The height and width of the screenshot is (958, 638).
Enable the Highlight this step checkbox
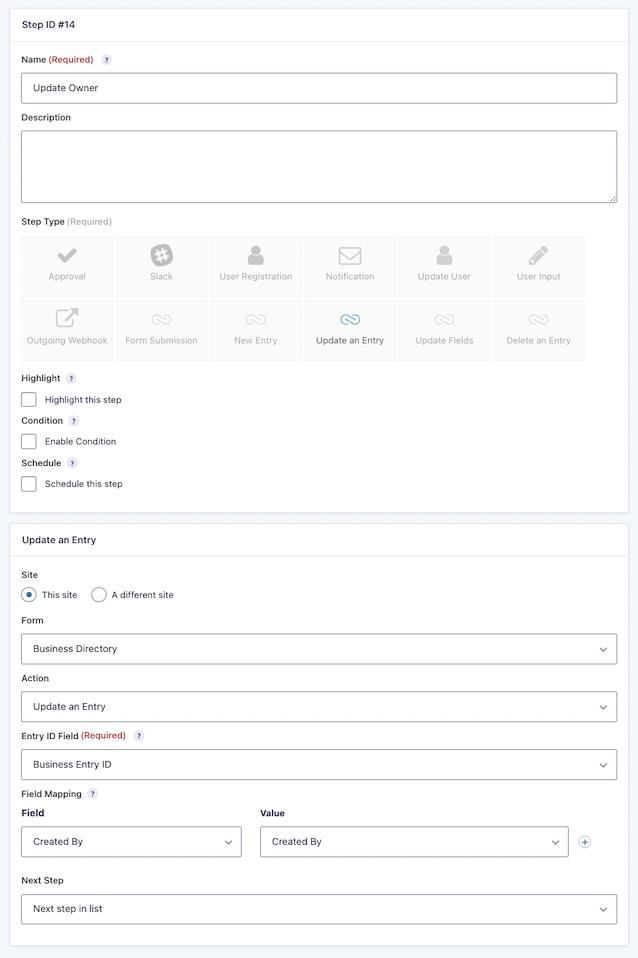click(29, 400)
